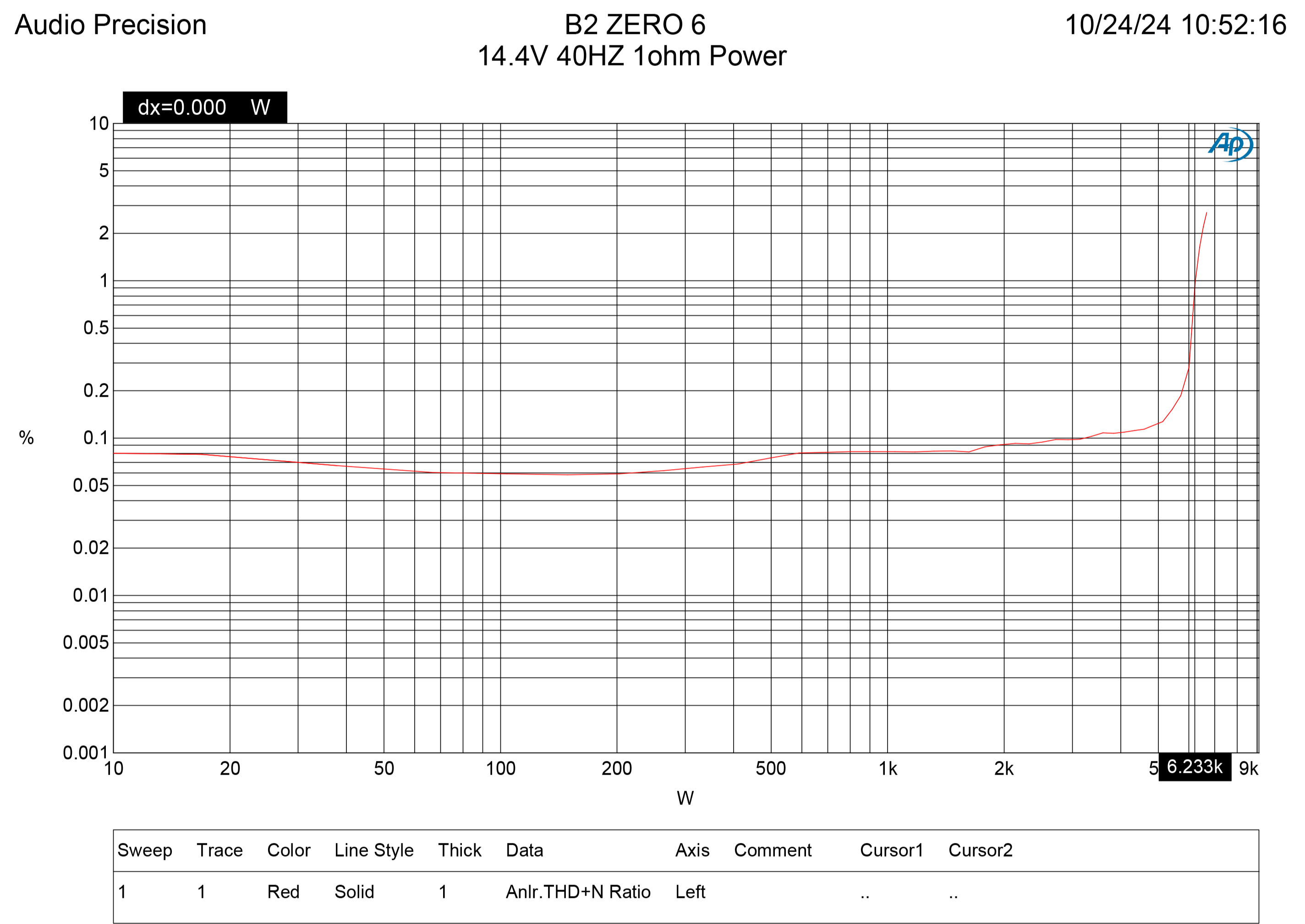
Task: Select the "Comment" column header
Action: [x=773, y=851]
